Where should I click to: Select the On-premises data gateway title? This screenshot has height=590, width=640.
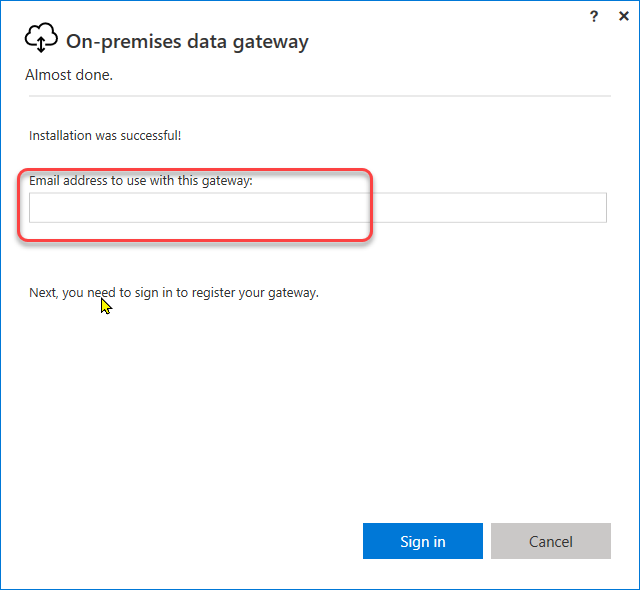(187, 42)
